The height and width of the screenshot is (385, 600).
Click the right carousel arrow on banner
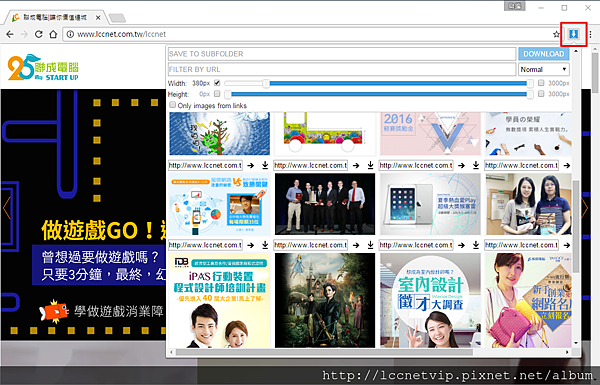click(585, 209)
